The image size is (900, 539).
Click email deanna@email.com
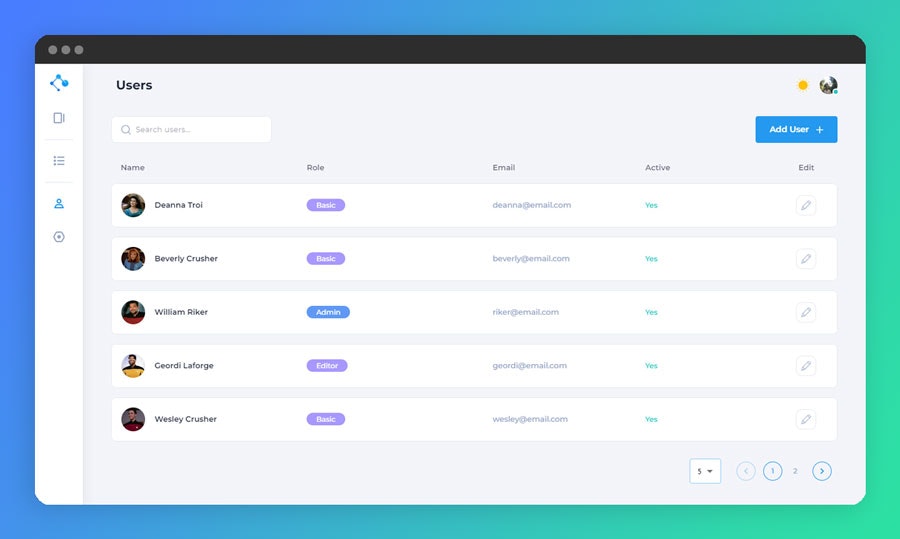tap(532, 205)
